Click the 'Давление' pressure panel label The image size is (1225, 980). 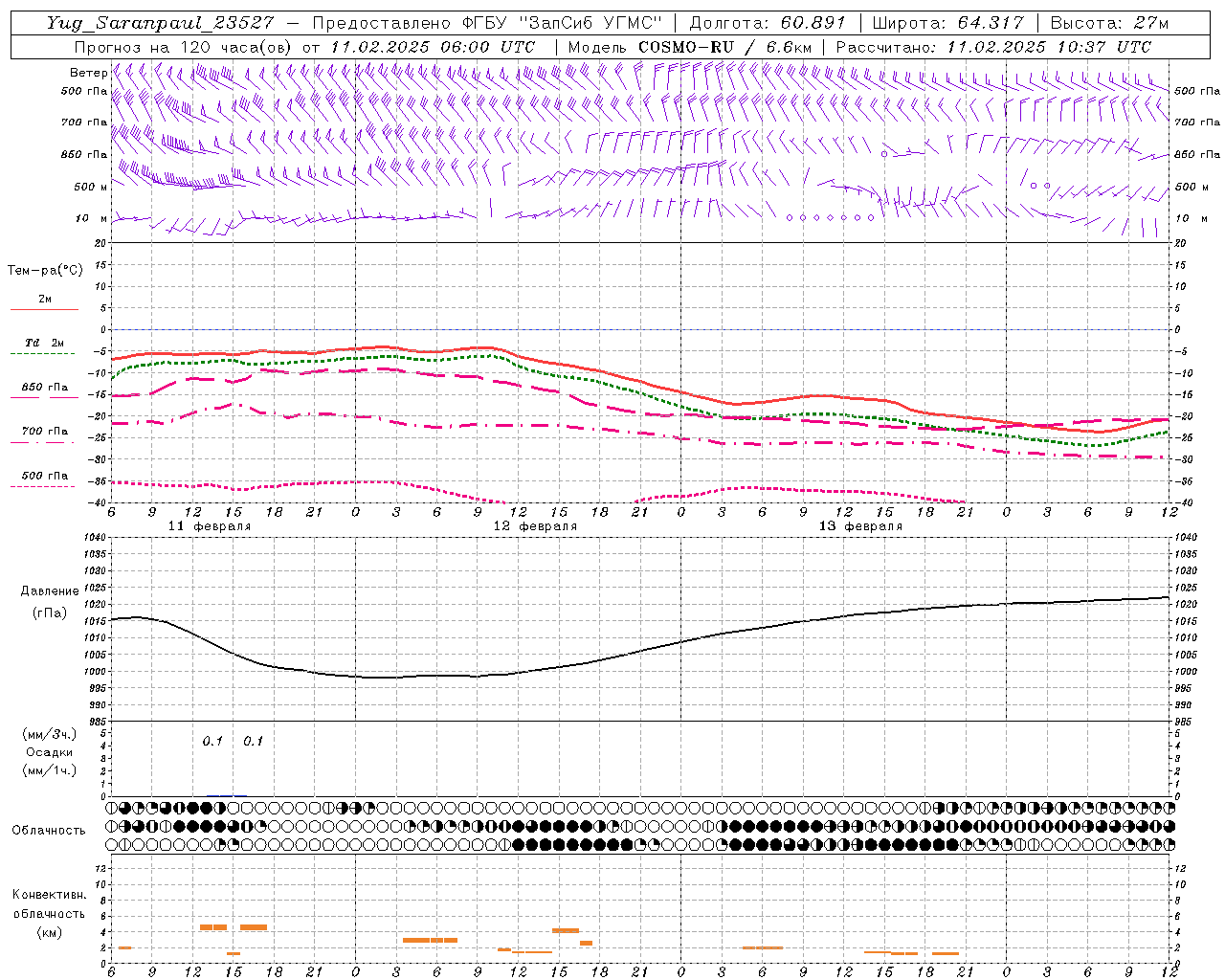pyautogui.click(x=49, y=591)
